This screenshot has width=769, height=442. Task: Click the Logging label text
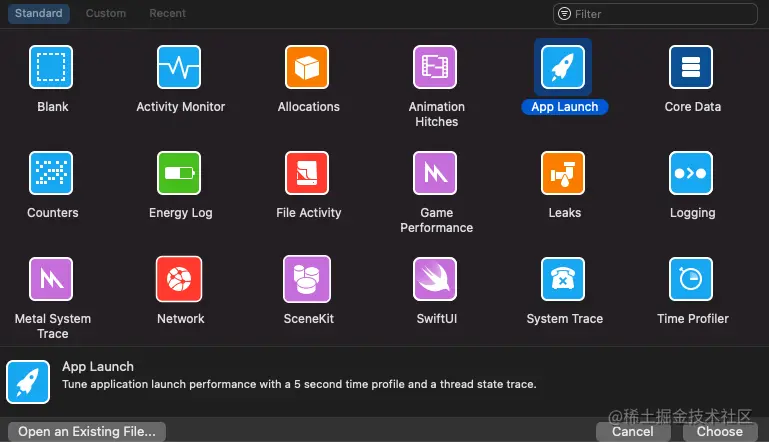click(x=692, y=213)
